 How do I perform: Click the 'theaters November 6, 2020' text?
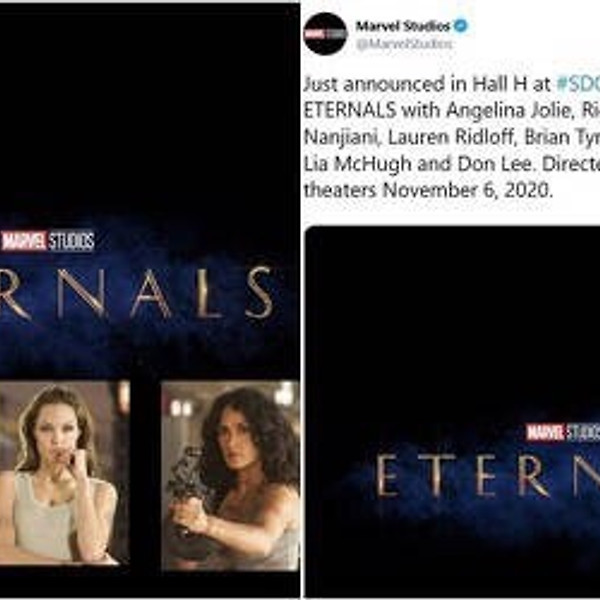coord(428,190)
